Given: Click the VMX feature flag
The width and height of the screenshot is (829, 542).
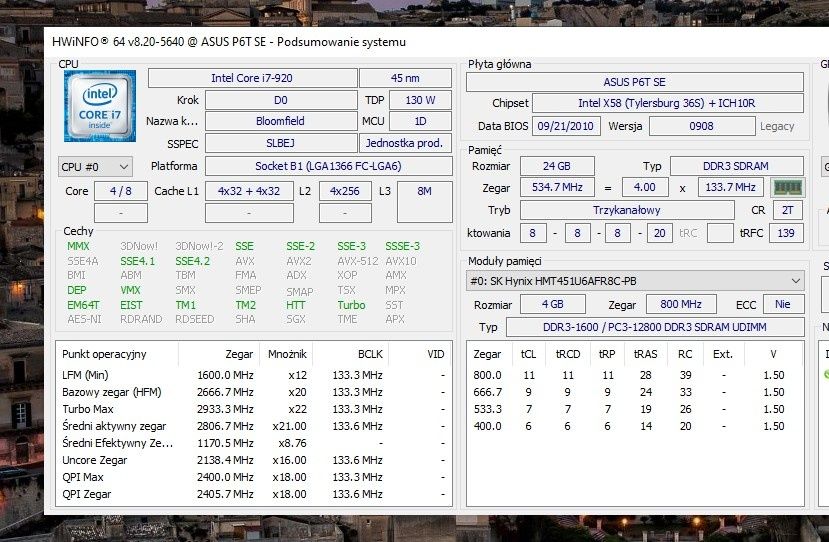Looking at the screenshot, I should click(x=131, y=290).
